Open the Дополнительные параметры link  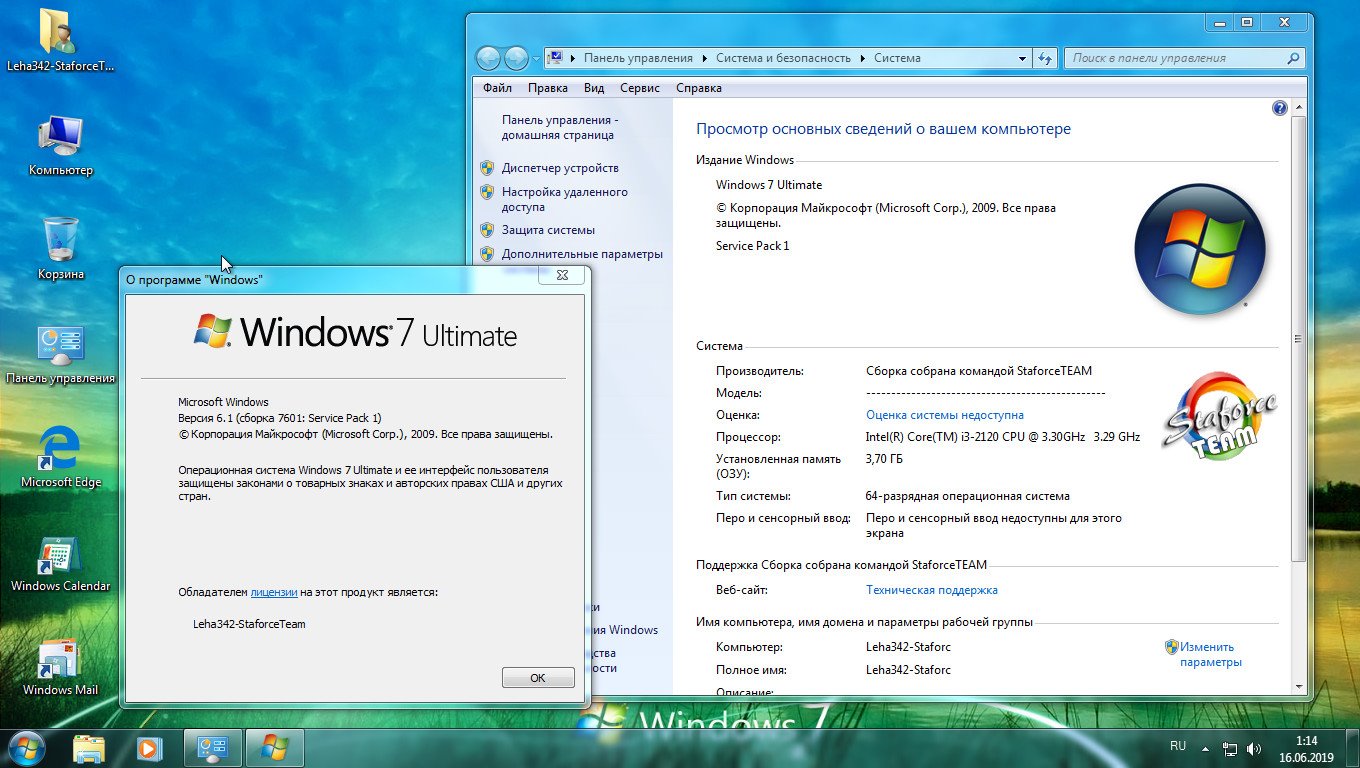582,254
